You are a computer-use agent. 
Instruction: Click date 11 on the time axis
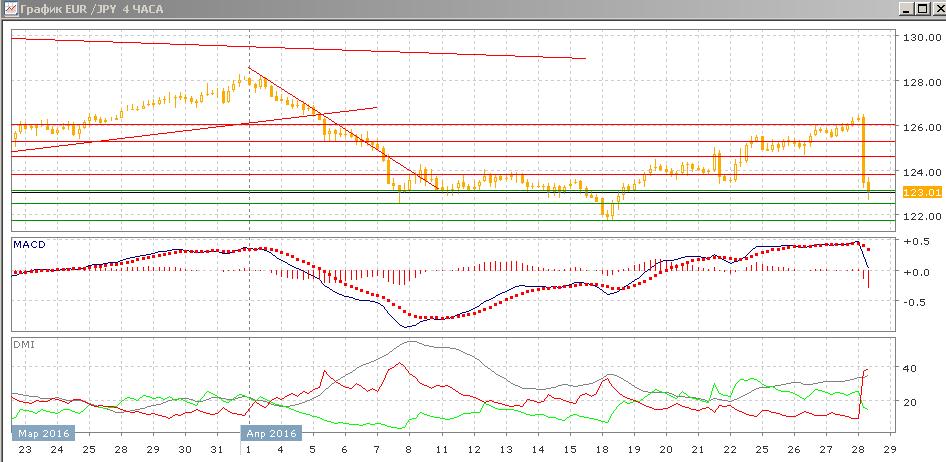(442, 450)
